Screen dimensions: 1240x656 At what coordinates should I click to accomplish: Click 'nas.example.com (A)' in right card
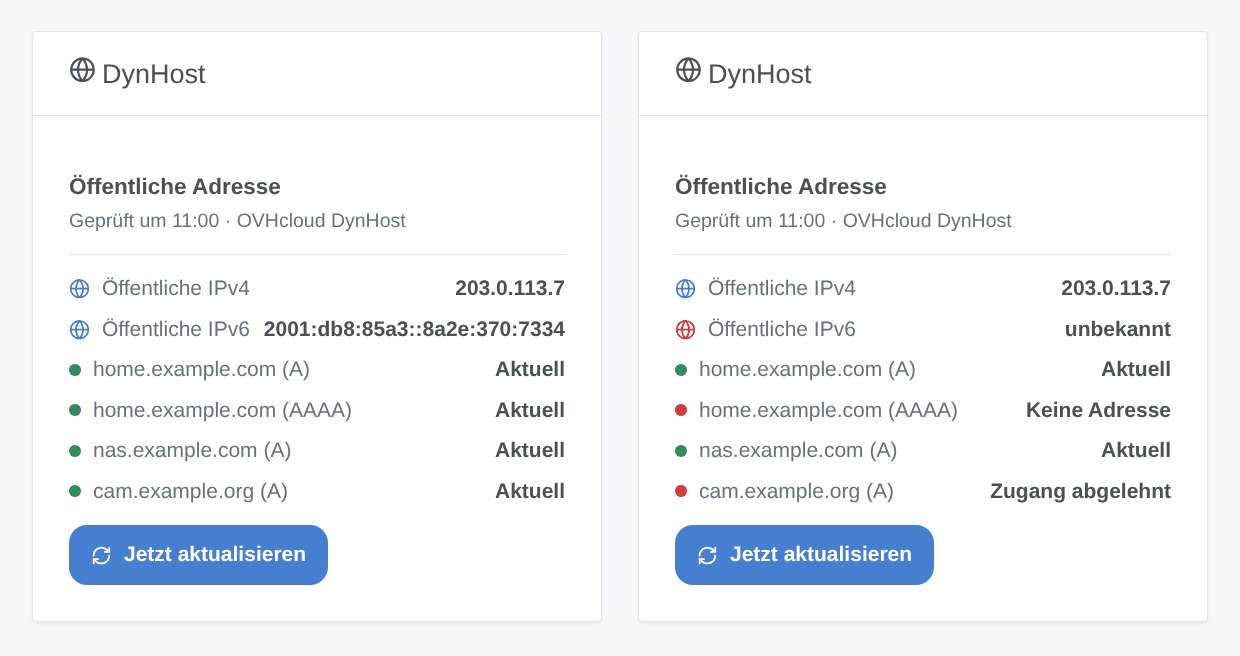click(x=798, y=451)
